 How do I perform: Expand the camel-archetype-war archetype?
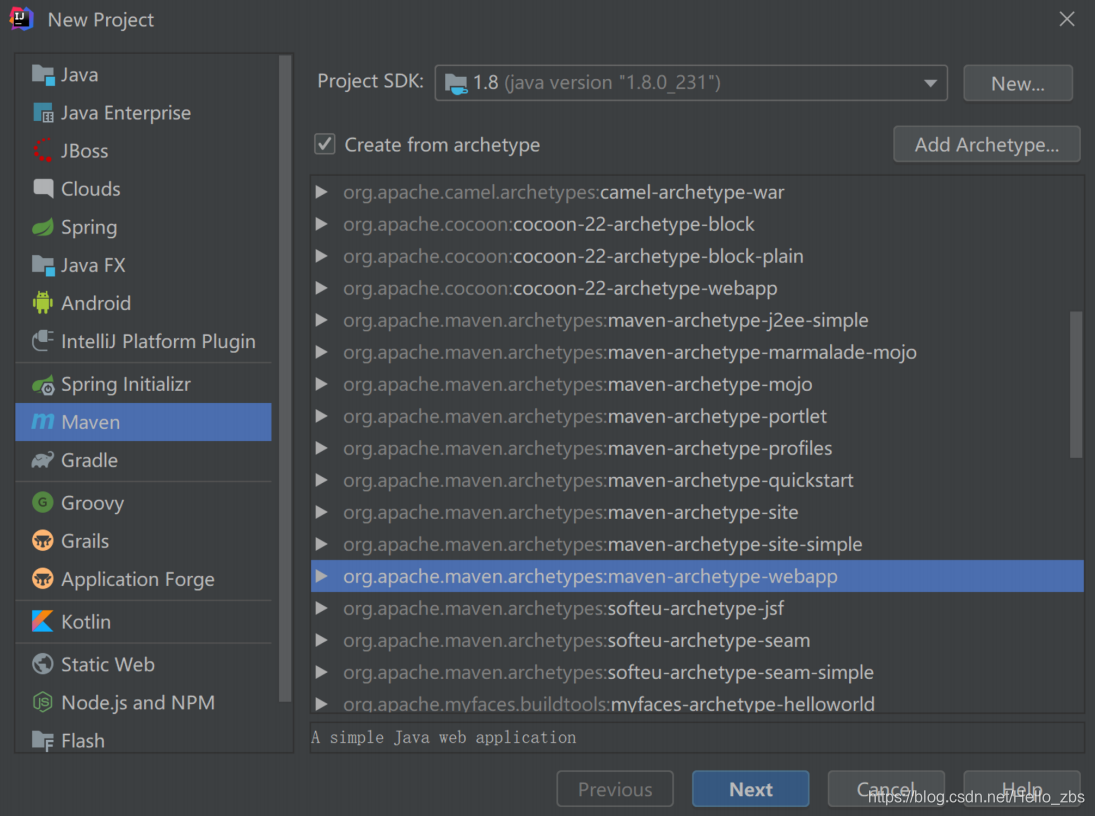pyautogui.click(x=321, y=192)
